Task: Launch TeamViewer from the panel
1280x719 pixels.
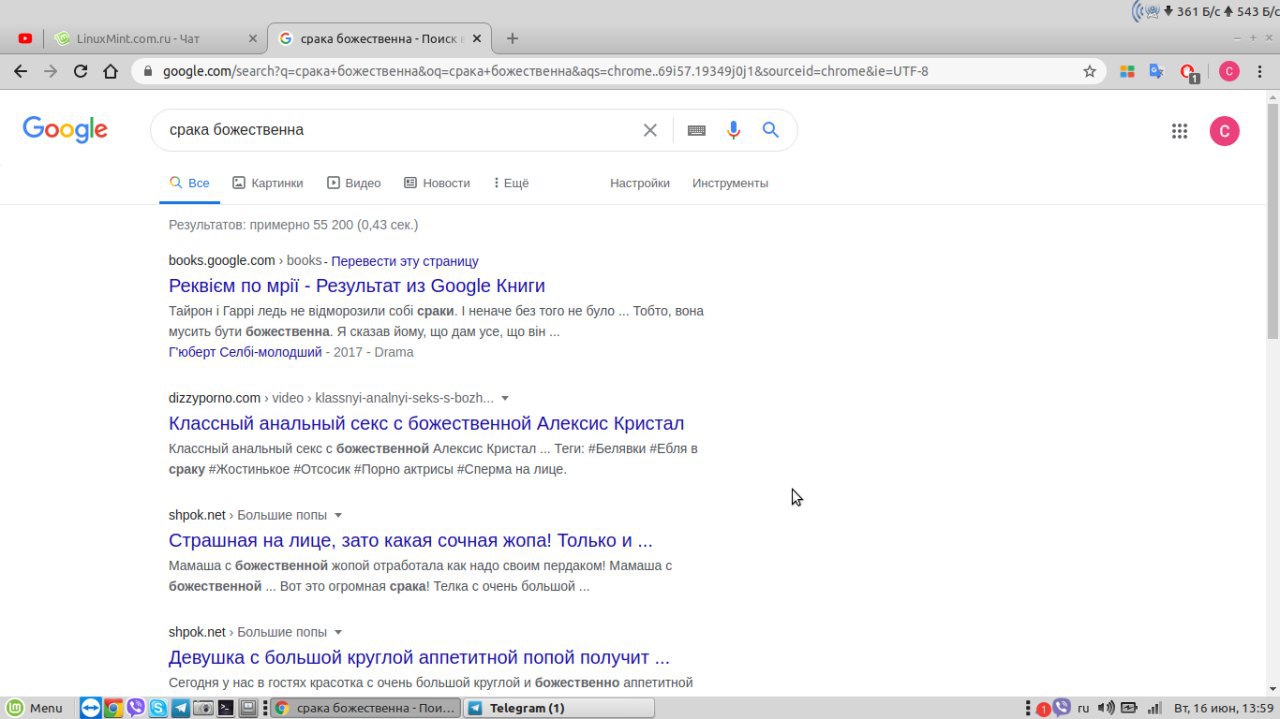Action: (x=90, y=708)
